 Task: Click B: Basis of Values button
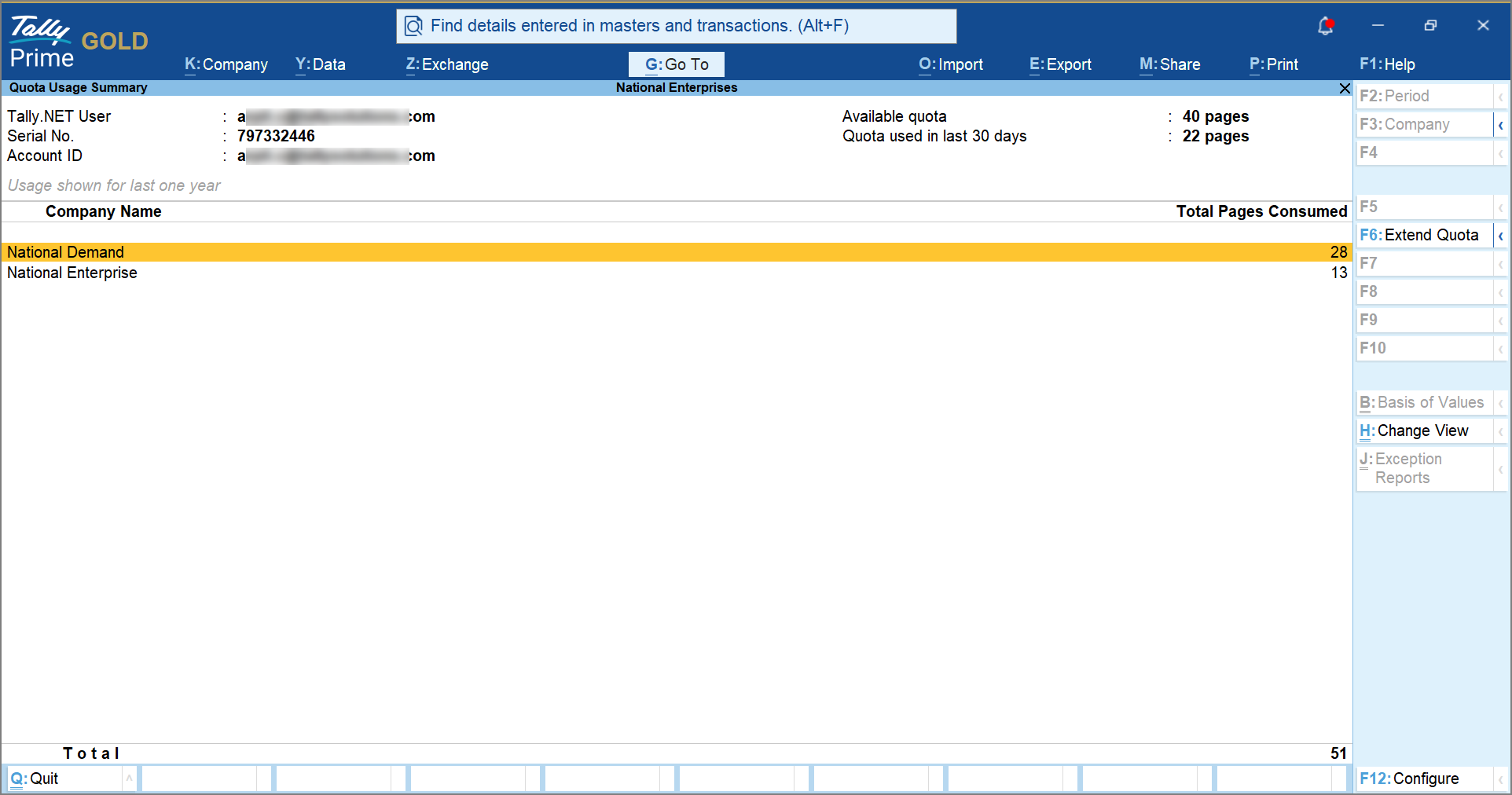(1424, 402)
